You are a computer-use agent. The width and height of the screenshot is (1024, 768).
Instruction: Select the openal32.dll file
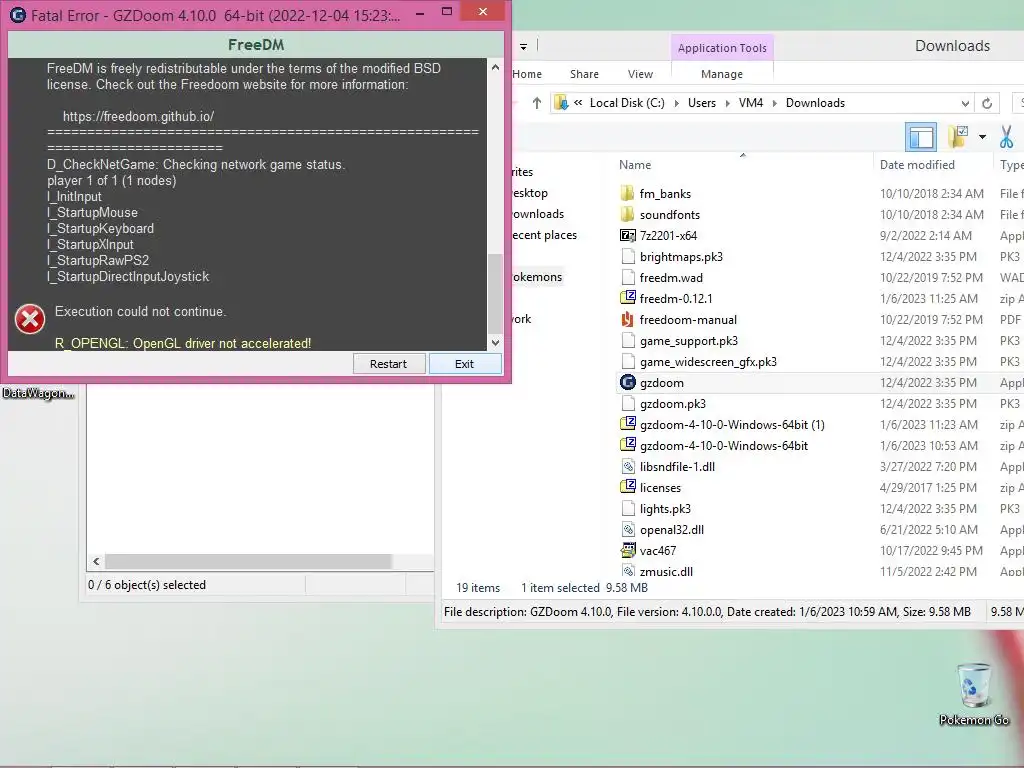point(671,530)
